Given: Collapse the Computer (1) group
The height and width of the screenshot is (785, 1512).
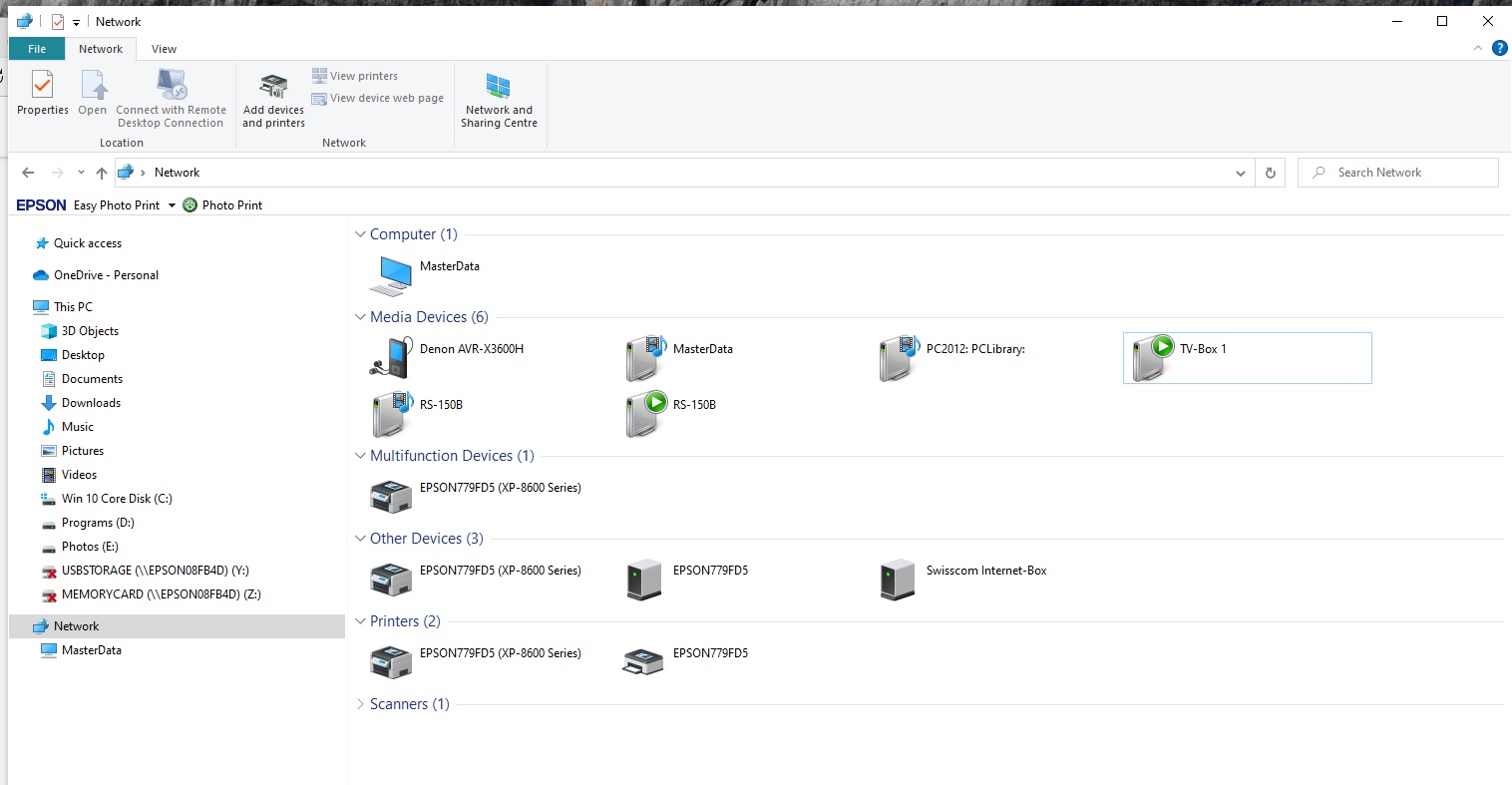Looking at the screenshot, I should click(x=360, y=234).
